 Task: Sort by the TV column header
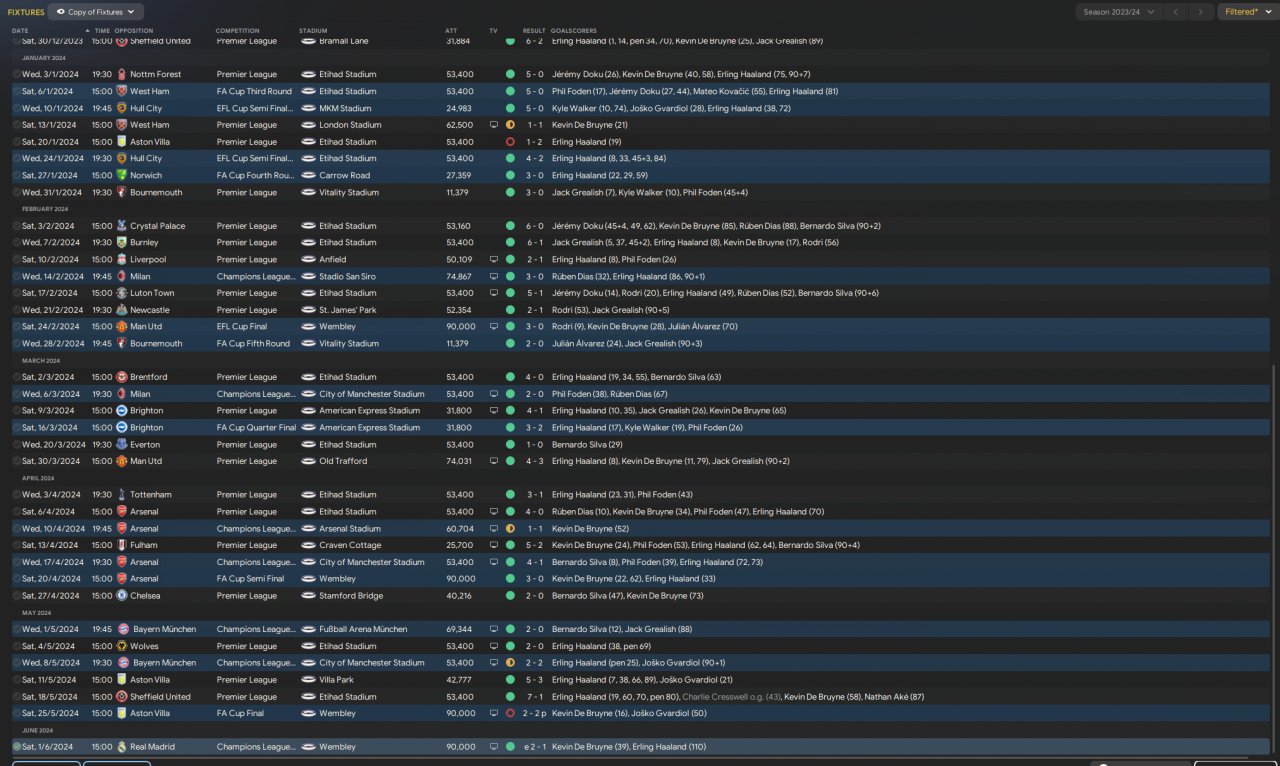click(x=493, y=31)
